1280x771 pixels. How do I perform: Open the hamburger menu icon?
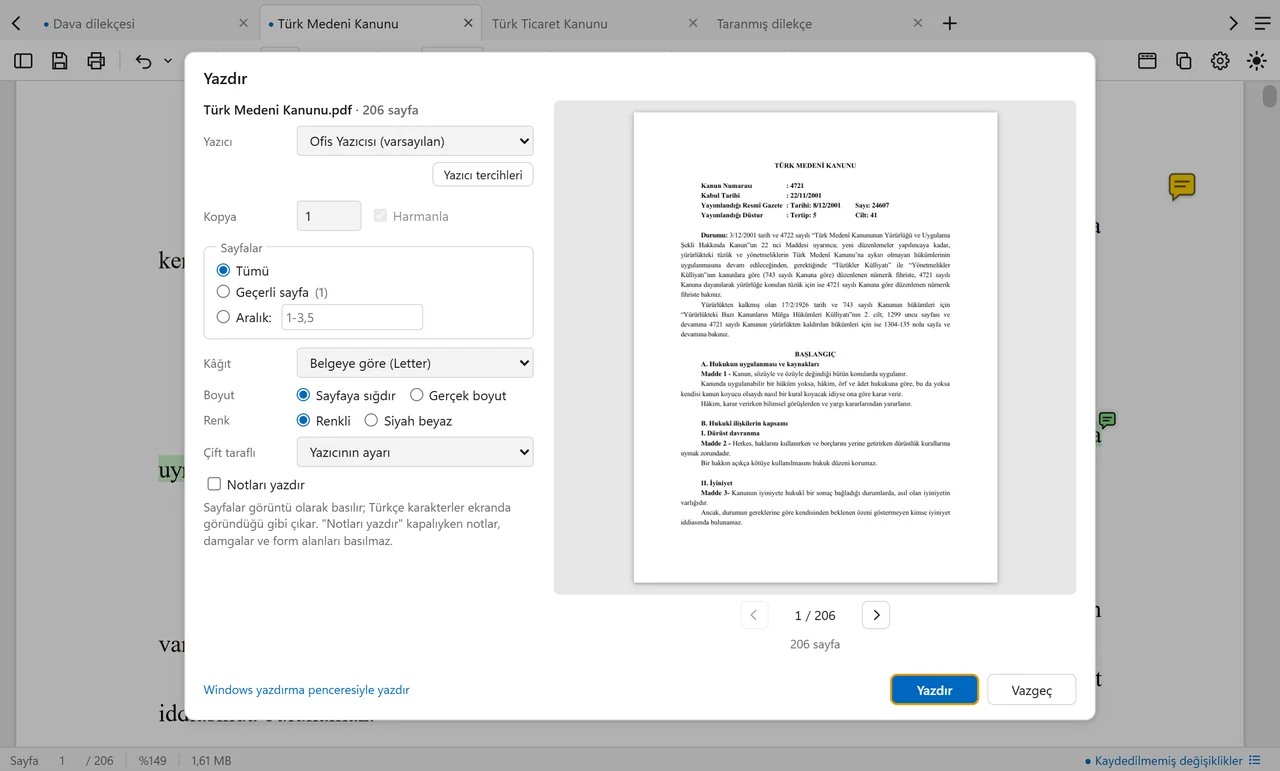pyautogui.click(x=1262, y=23)
